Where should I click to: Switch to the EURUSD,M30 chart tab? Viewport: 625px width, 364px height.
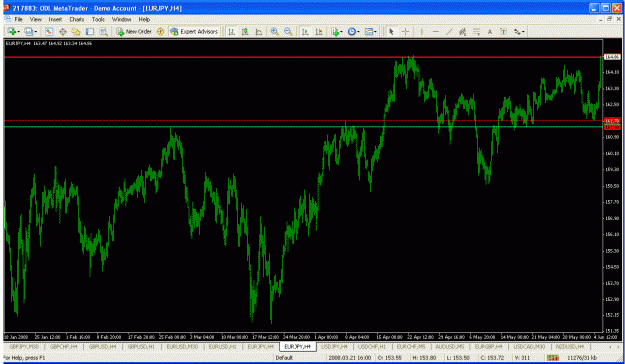click(x=182, y=347)
